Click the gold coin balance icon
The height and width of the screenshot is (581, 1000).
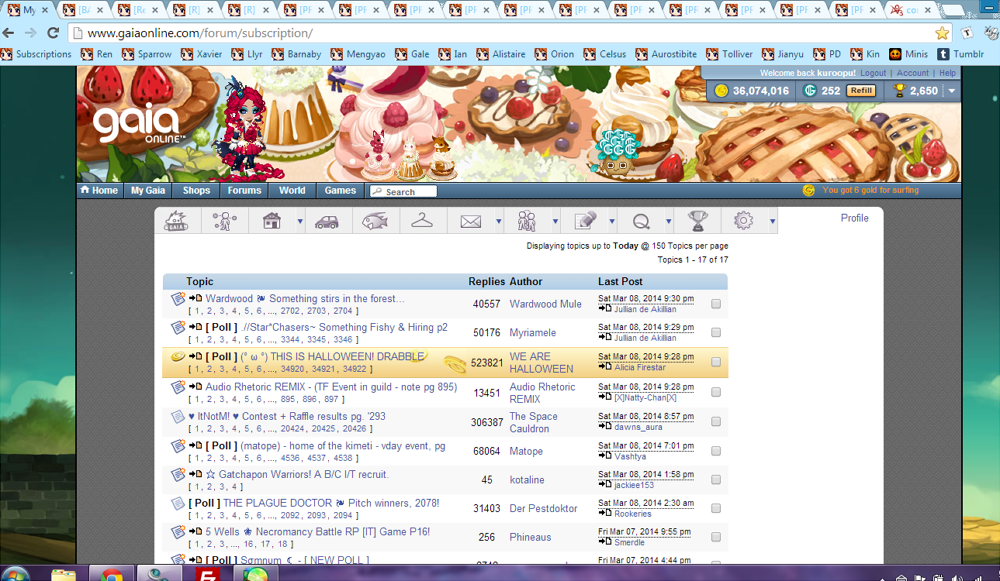pyautogui.click(x=721, y=91)
